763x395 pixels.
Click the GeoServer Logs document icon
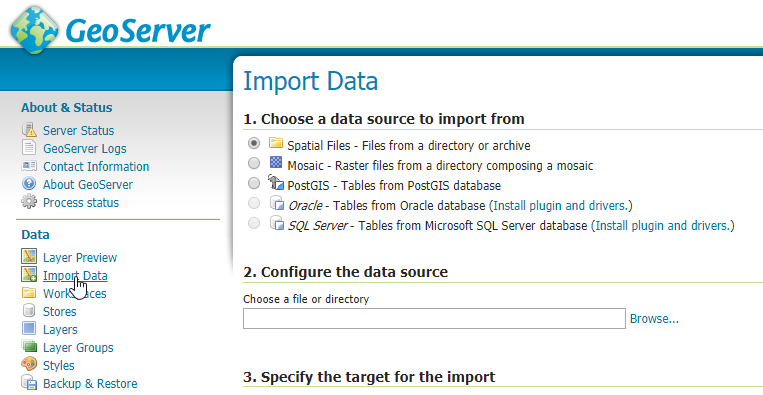(29, 148)
